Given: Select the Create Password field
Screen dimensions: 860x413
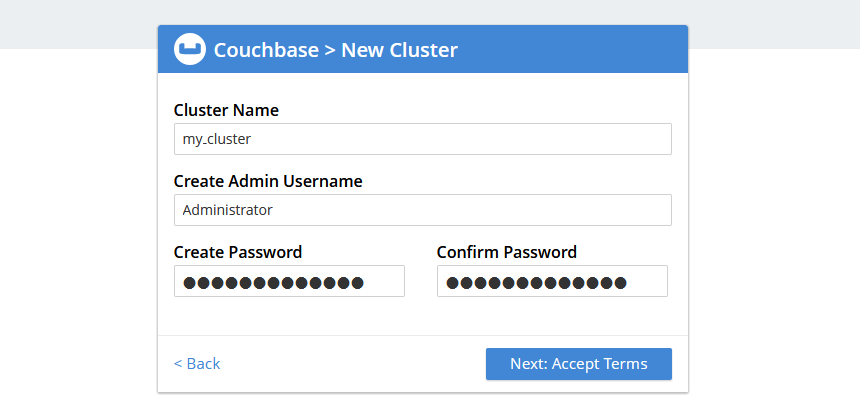Looking at the screenshot, I should tap(289, 281).
